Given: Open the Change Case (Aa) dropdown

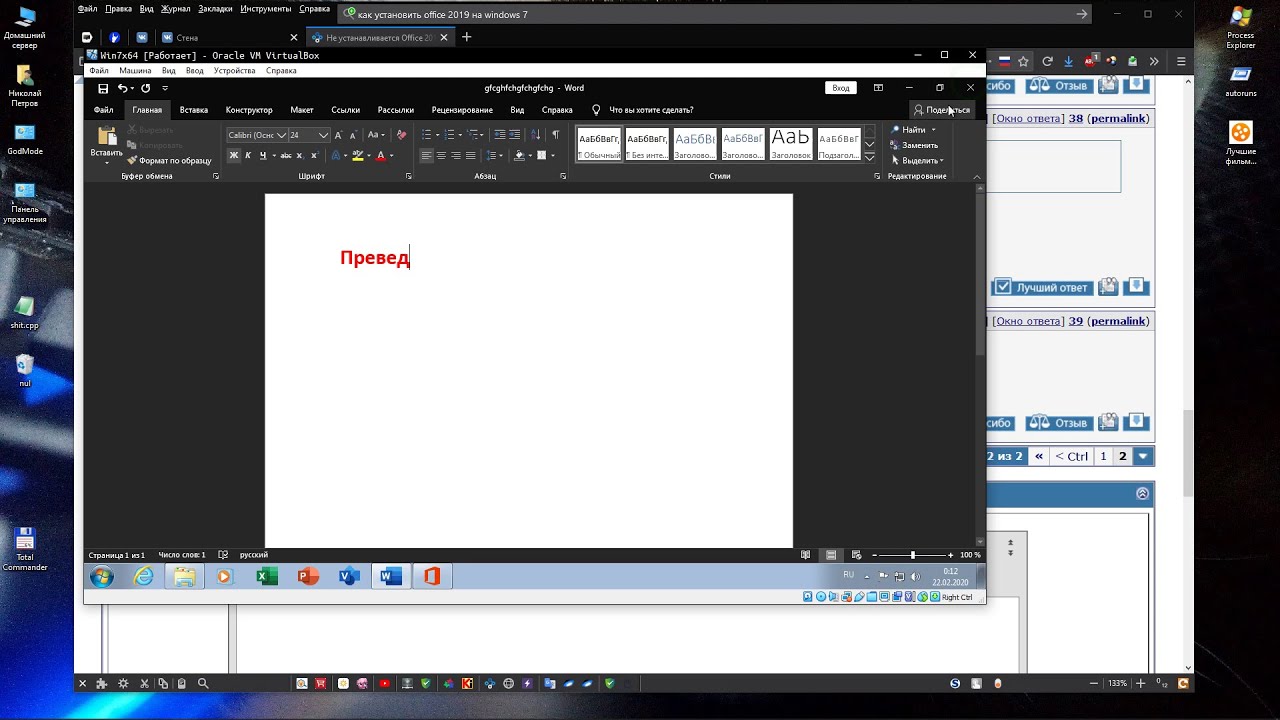Looking at the screenshot, I should [376, 135].
